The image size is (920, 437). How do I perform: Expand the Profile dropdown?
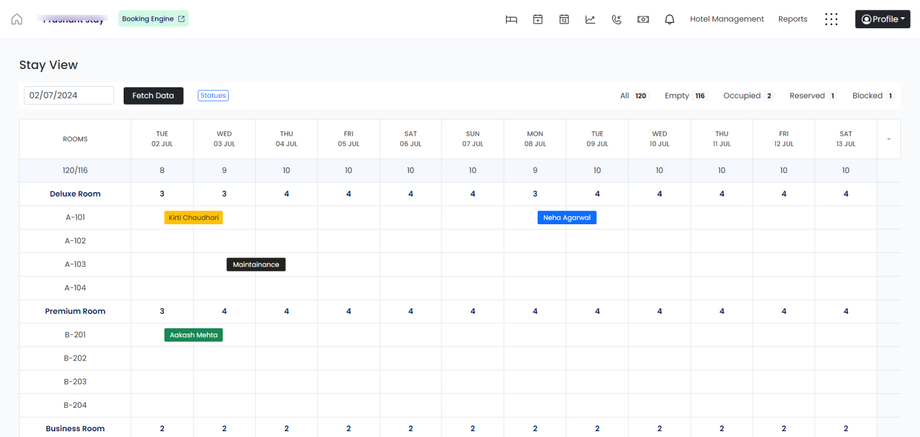coord(882,19)
